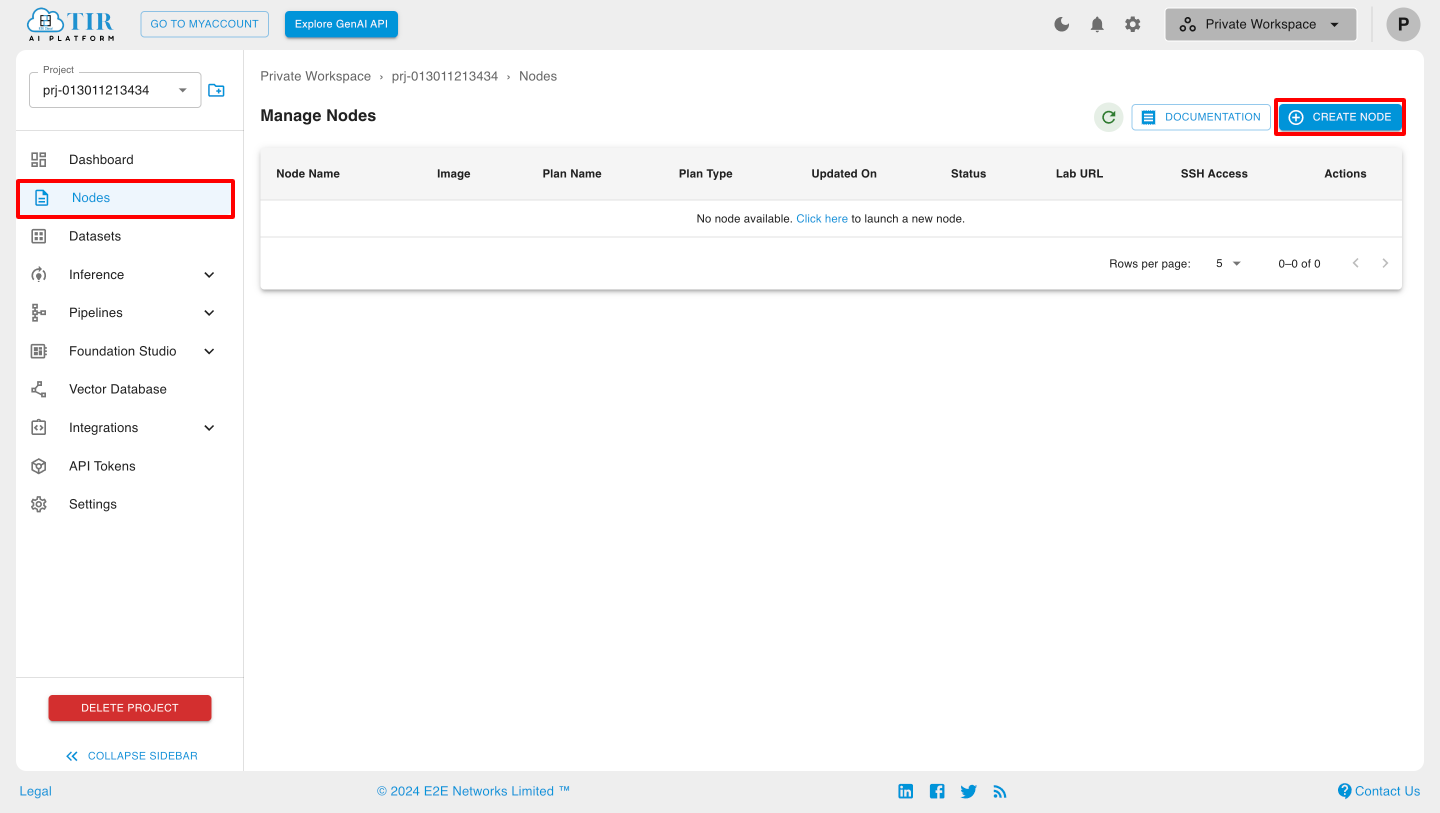Open the top bar settings gear

click(1132, 24)
